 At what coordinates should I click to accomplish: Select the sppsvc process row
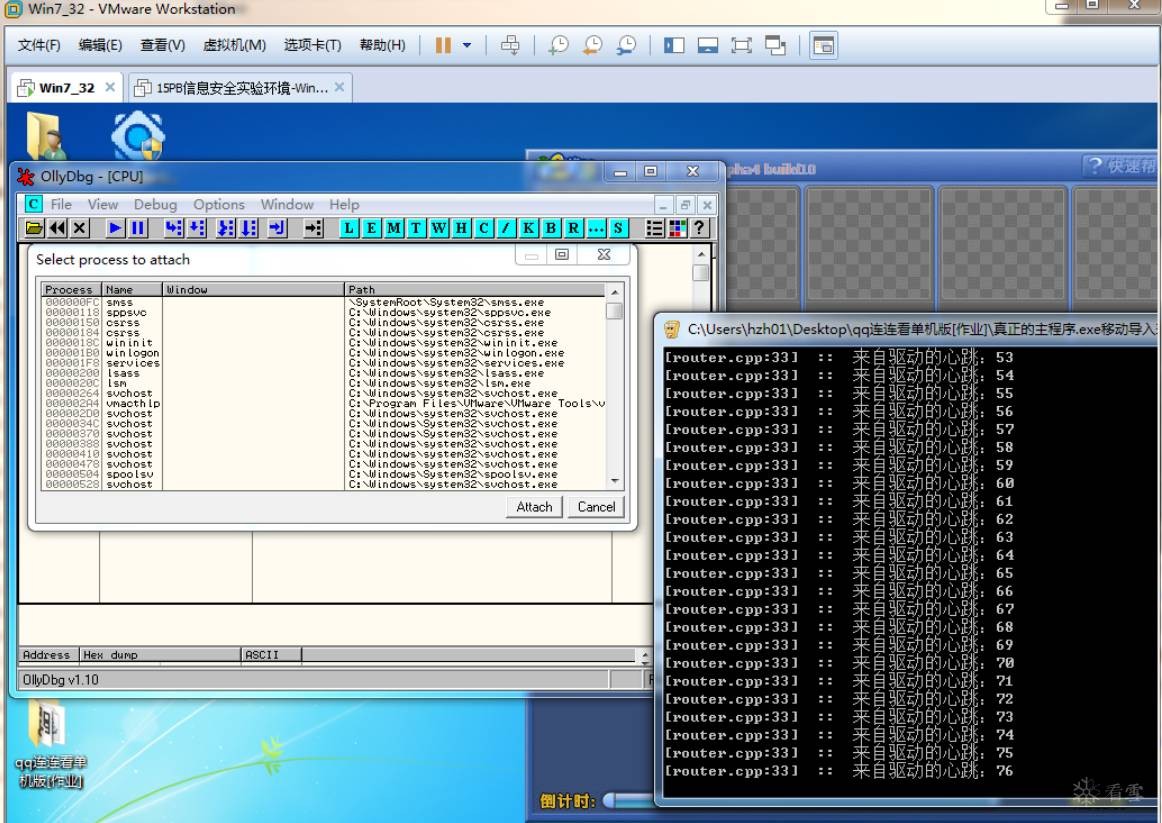(324, 313)
